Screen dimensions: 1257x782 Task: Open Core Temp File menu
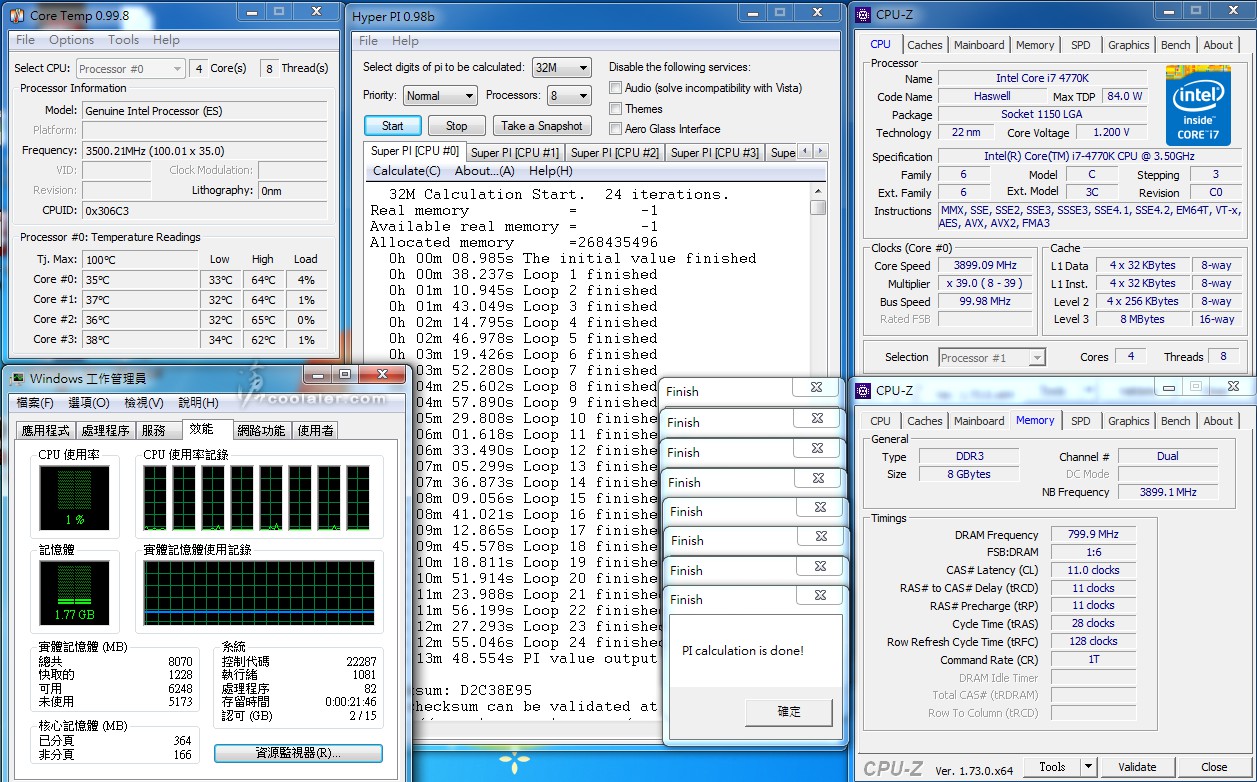[25, 40]
